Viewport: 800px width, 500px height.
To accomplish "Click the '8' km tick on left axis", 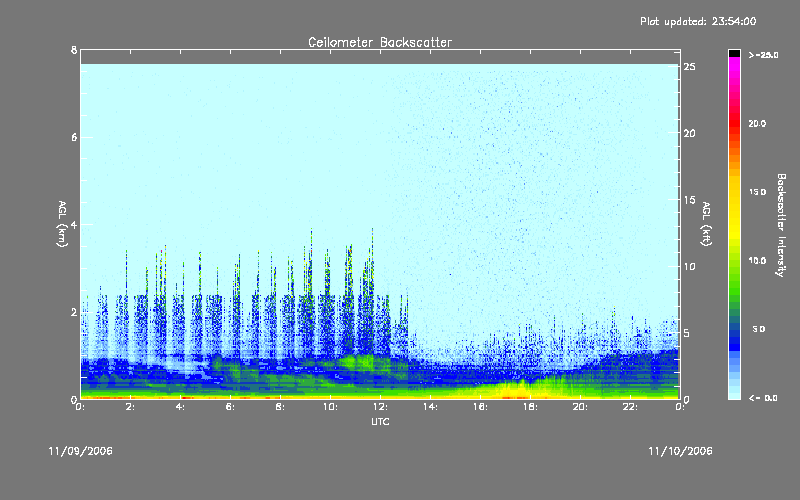I will (74, 50).
